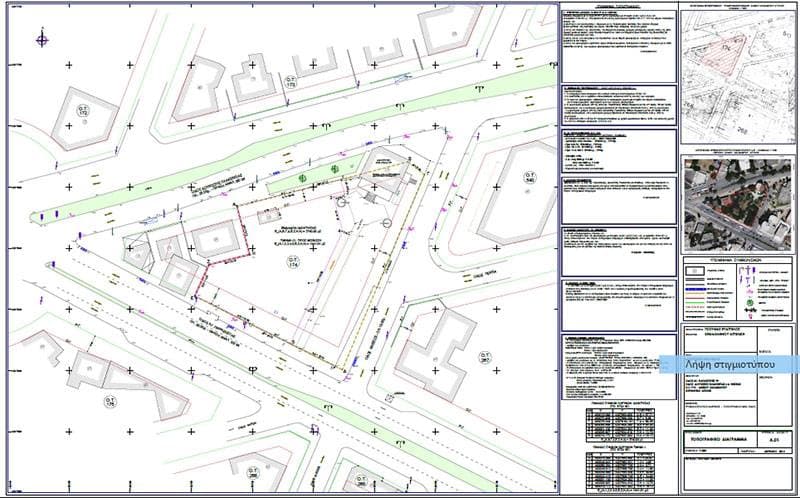Select the north arrow compass symbol

[42, 39]
